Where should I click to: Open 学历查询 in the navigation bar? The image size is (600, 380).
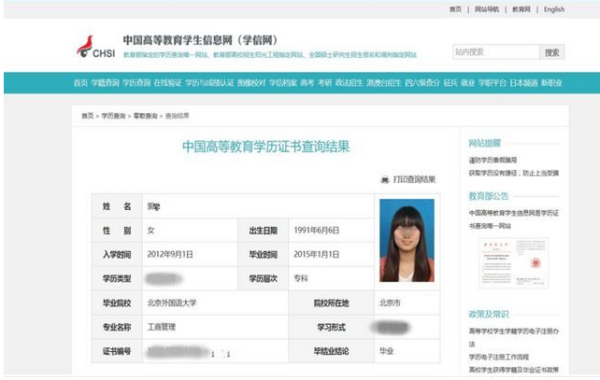[x=136, y=83]
